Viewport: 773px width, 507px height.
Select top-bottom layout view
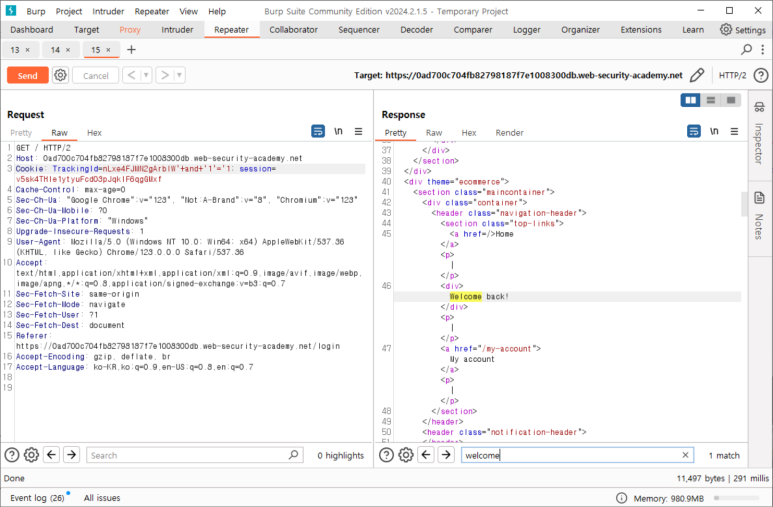(710, 100)
